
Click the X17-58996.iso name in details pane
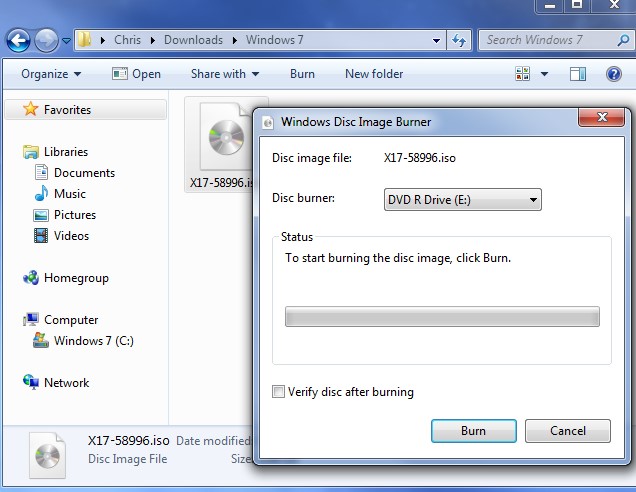point(129,440)
